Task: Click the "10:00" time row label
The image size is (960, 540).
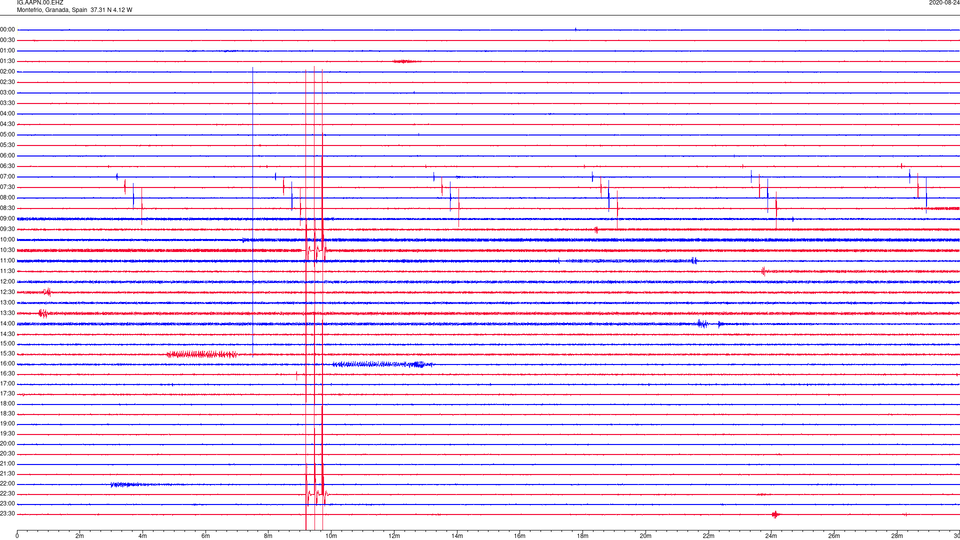Action: (8, 240)
